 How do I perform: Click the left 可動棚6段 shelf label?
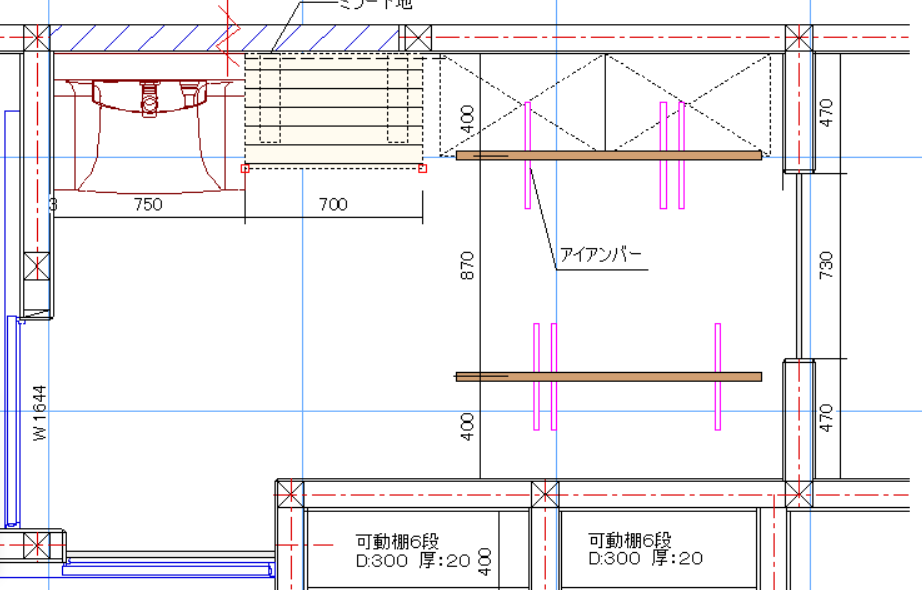click(397, 540)
